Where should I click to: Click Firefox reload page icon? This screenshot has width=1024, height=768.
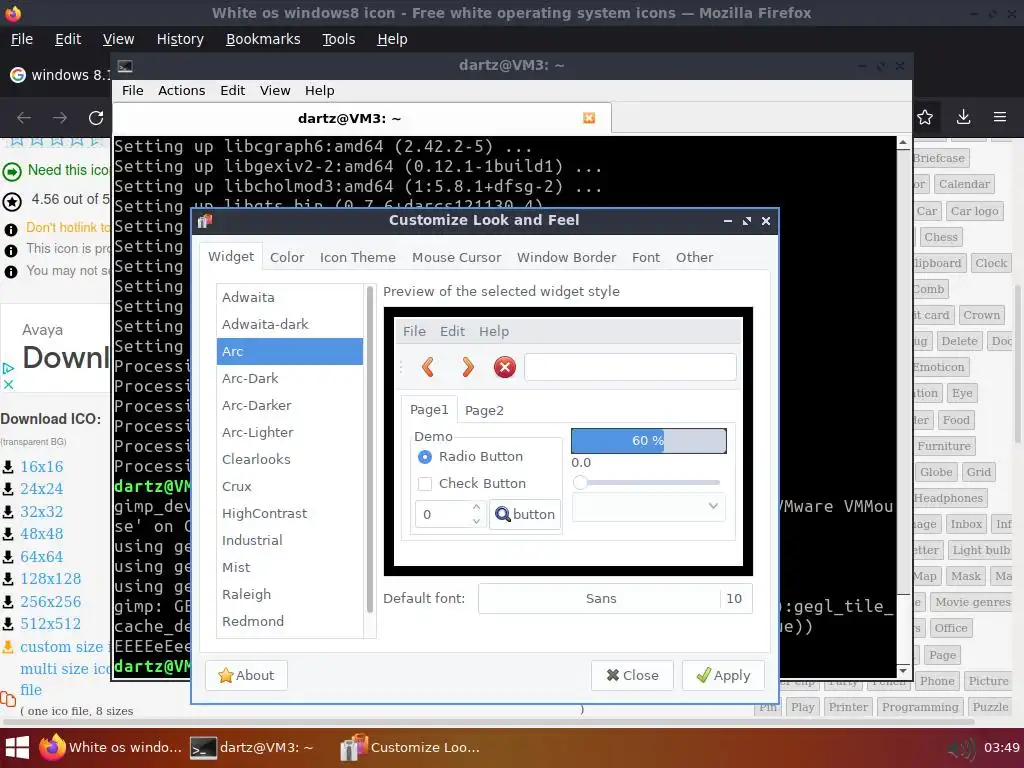tap(96, 118)
